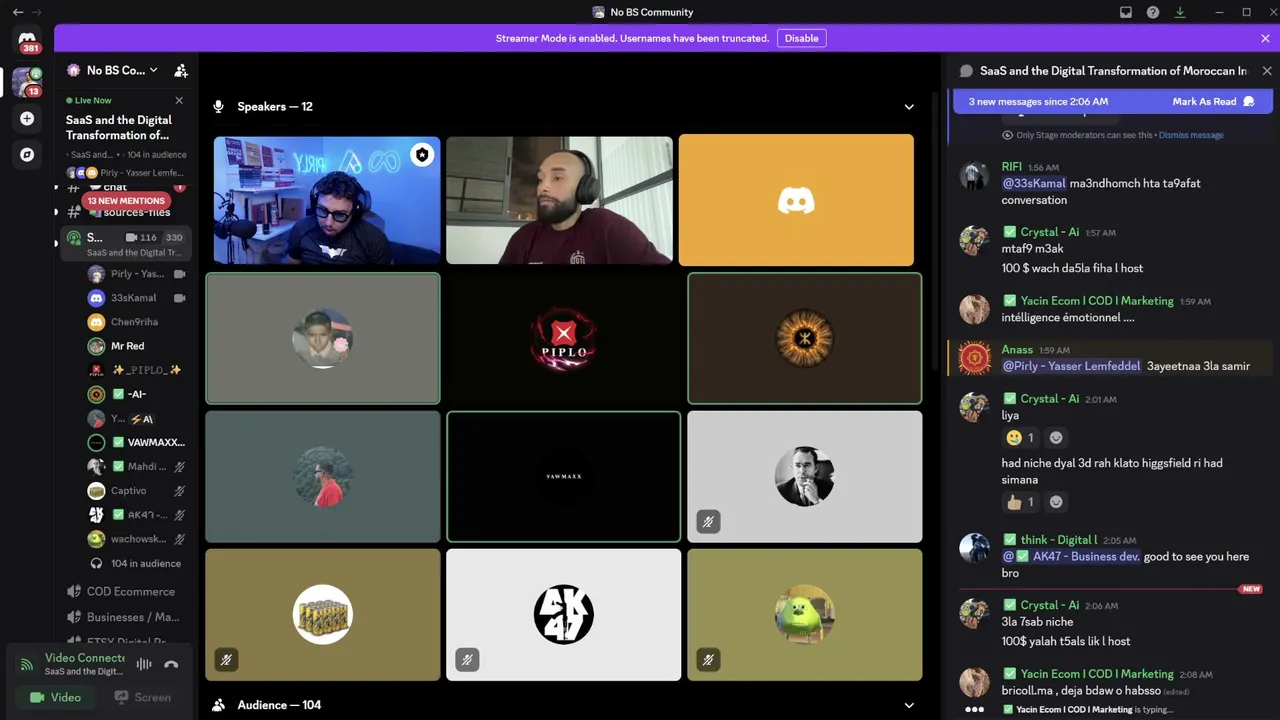The height and width of the screenshot is (720, 1280).
Task: Click Anass's avatar in the chat
Action: (x=974, y=358)
